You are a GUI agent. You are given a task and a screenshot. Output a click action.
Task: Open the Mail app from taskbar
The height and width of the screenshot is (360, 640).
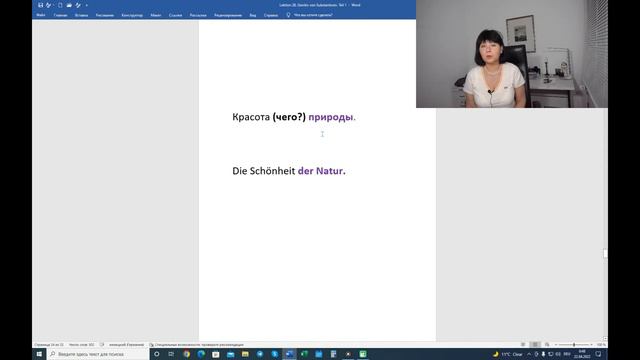(x=231, y=354)
